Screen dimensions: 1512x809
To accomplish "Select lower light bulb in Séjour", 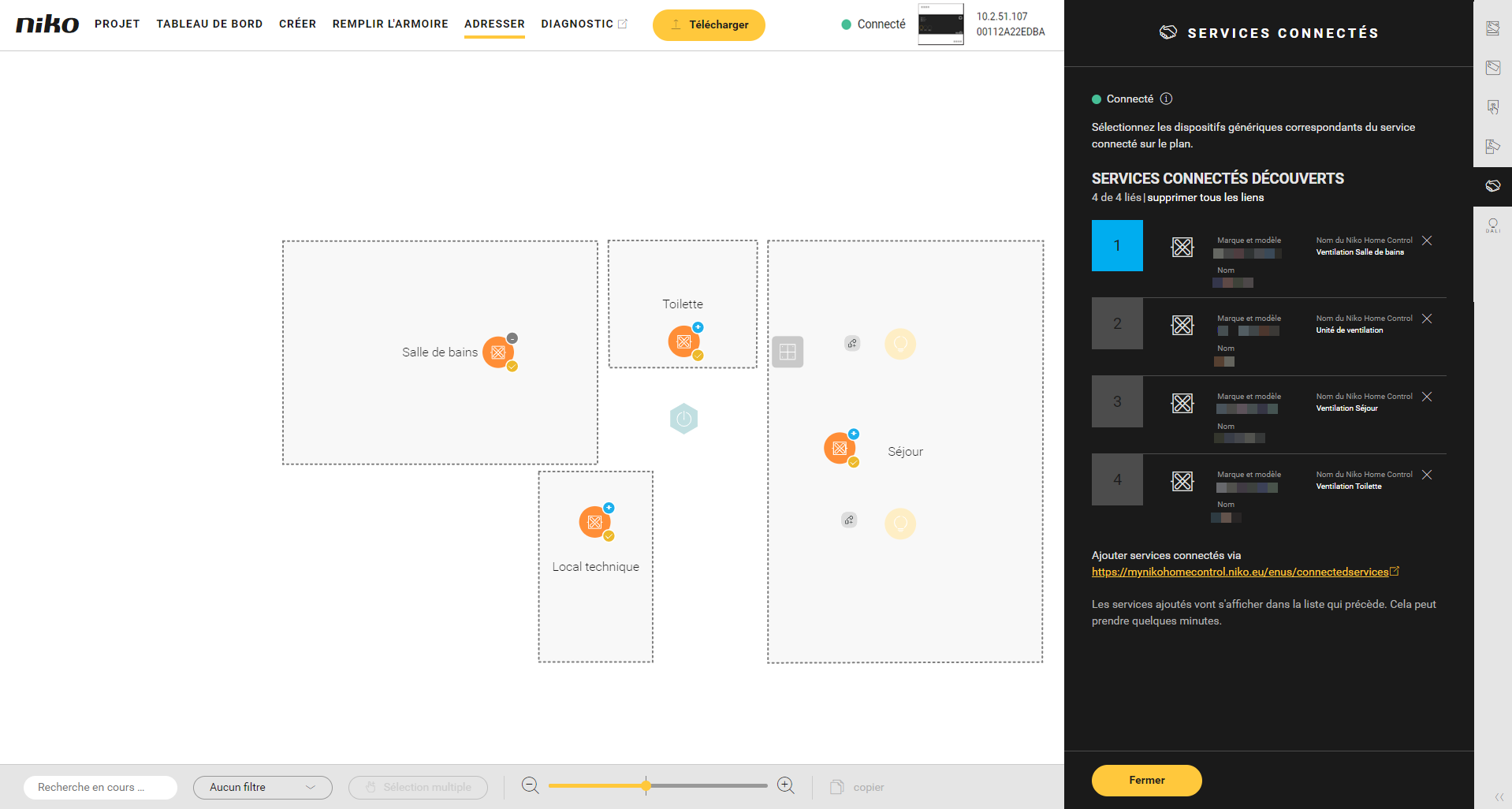I will click(900, 524).
